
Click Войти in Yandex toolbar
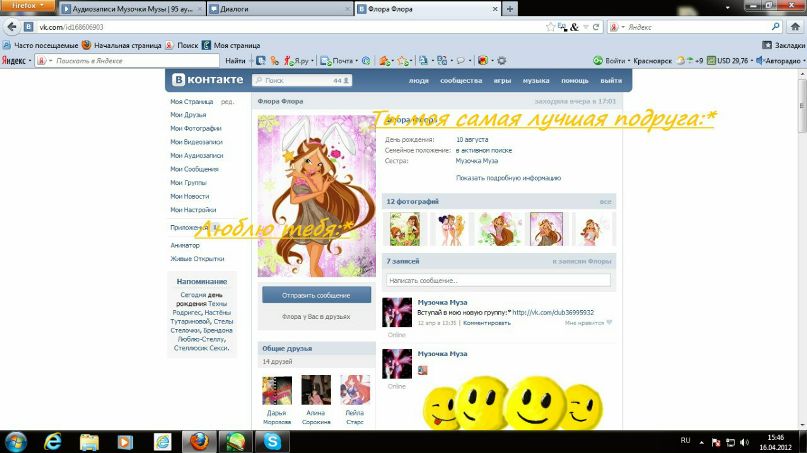coord(609,61)
